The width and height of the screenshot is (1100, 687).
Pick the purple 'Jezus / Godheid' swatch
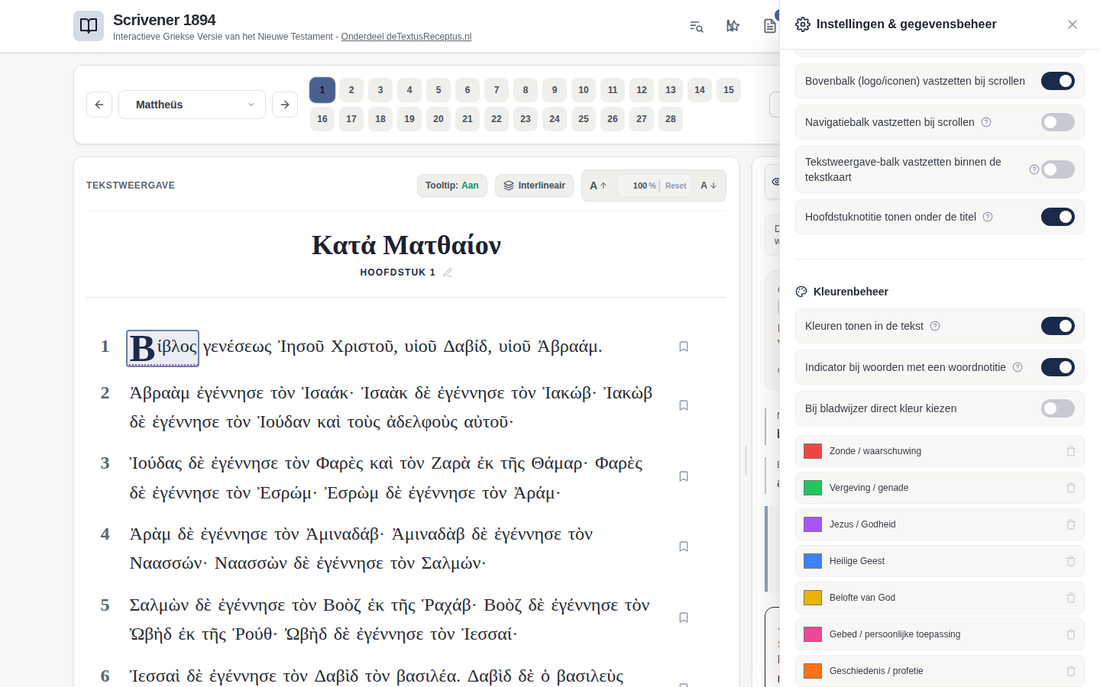pyautogui.click(x=812, y=524)
